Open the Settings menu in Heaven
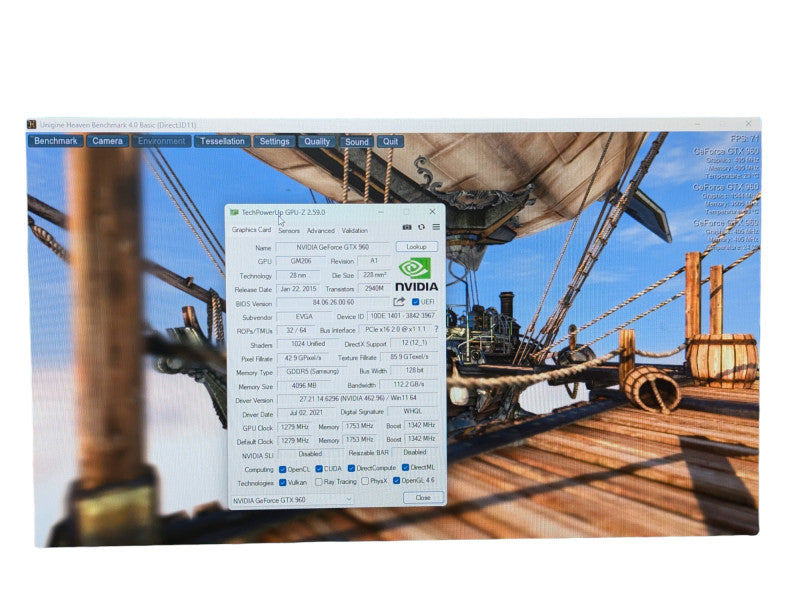The height and width of the screenshot is (602, 800). pyautogui.click(x=274, y=141)
